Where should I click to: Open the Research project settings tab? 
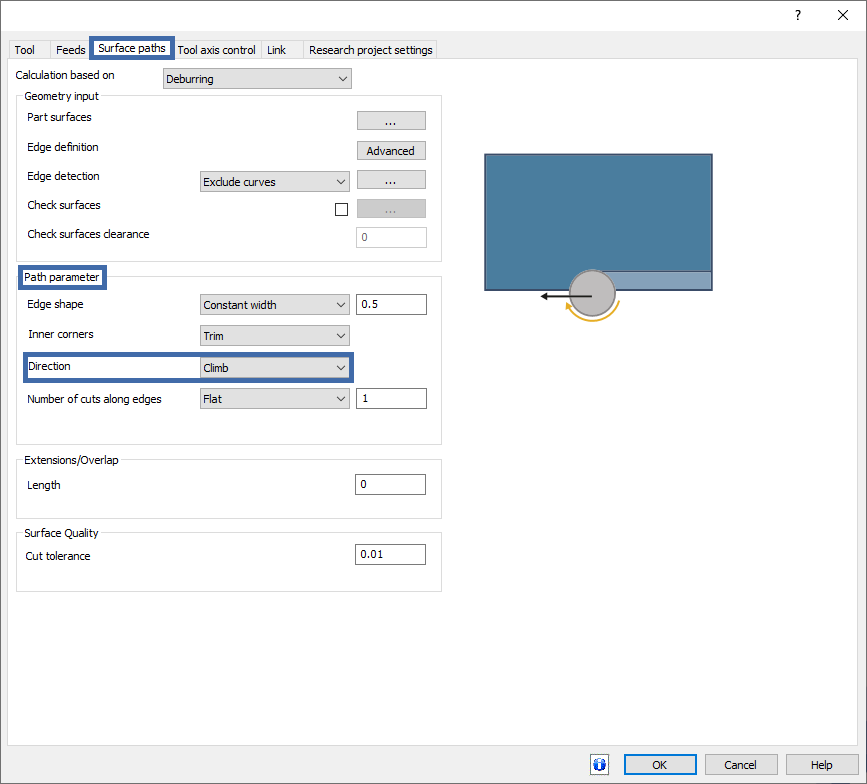pos(370,50)
